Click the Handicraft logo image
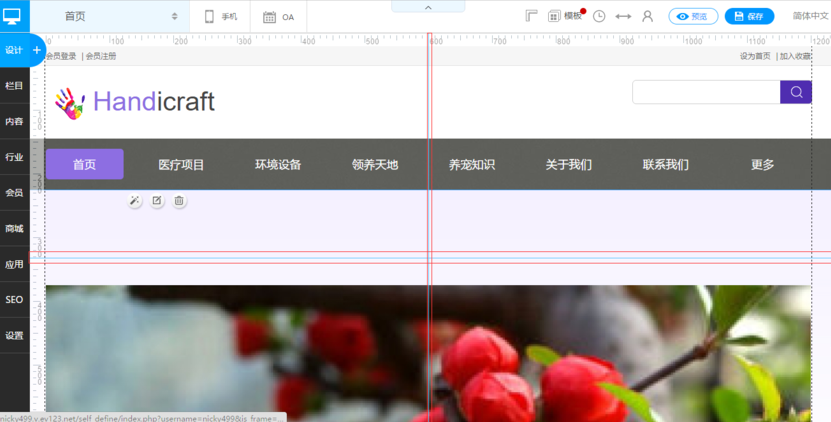The height and width of the screenshot is (422, 831). point(135,102)
